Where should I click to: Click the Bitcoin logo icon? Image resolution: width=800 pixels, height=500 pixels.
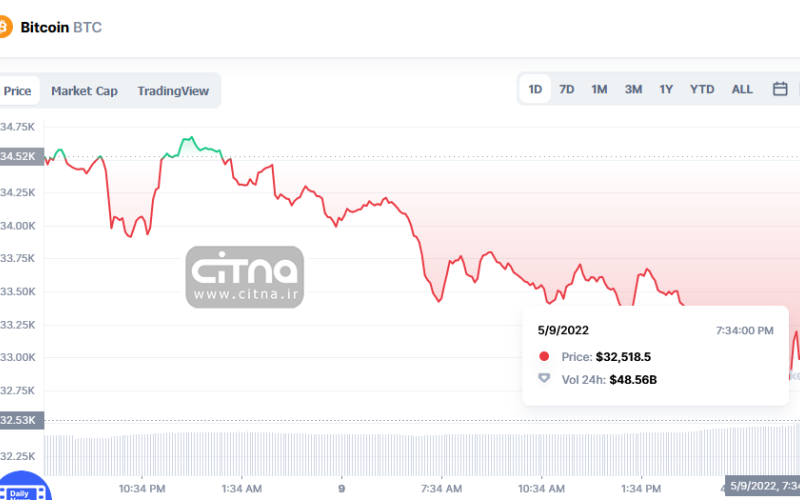[x=5, y=28]
